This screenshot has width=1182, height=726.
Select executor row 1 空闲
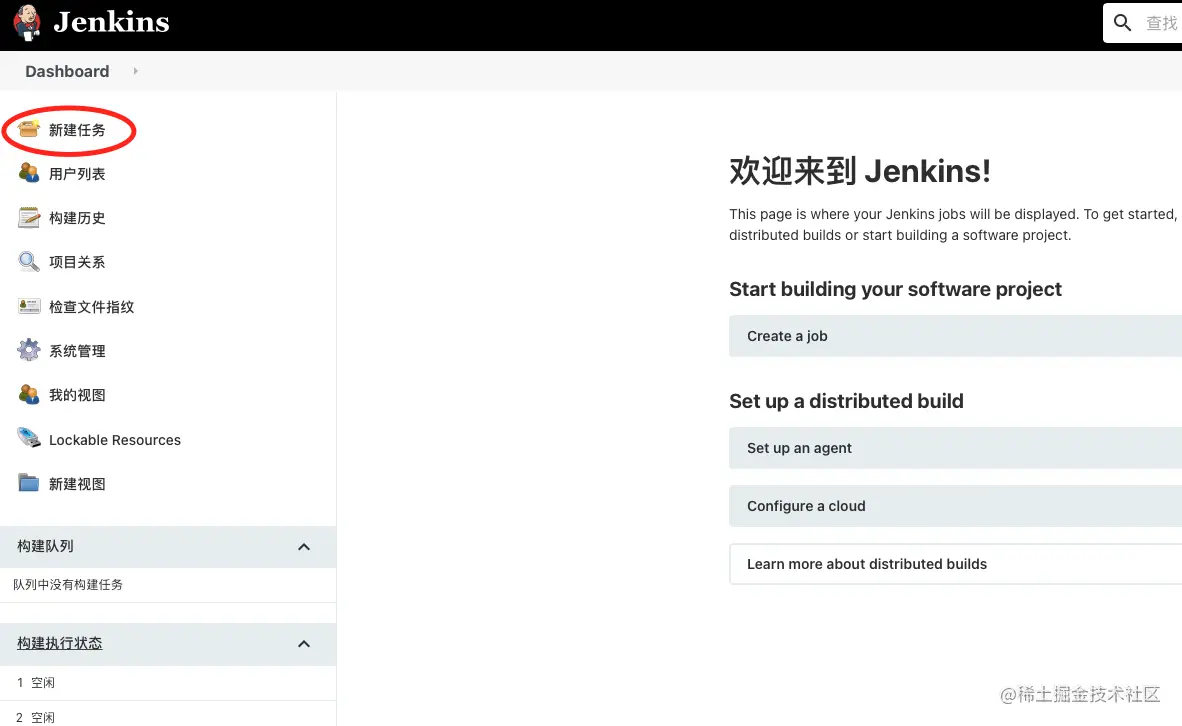(x=168, y=683)
